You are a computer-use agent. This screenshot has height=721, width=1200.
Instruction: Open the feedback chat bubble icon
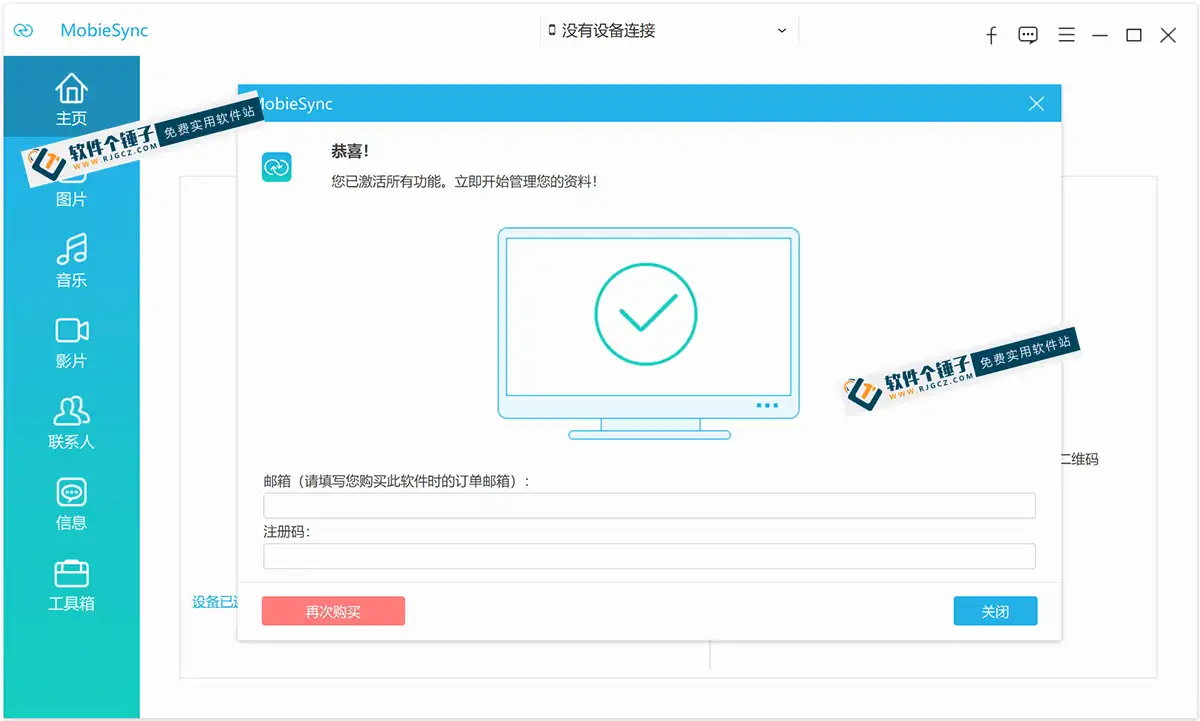tap(1028, 35)
